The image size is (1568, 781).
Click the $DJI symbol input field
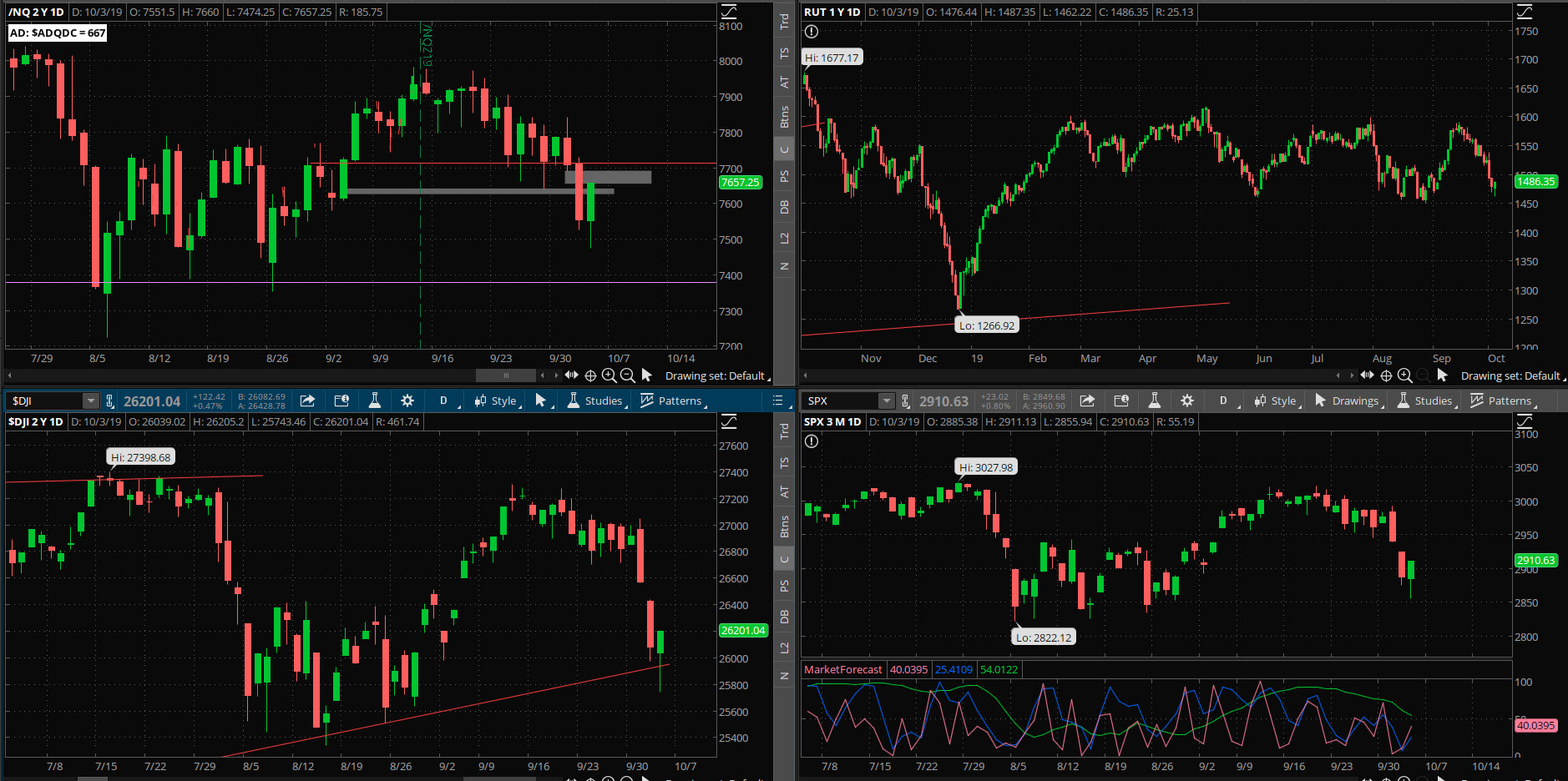45,401
